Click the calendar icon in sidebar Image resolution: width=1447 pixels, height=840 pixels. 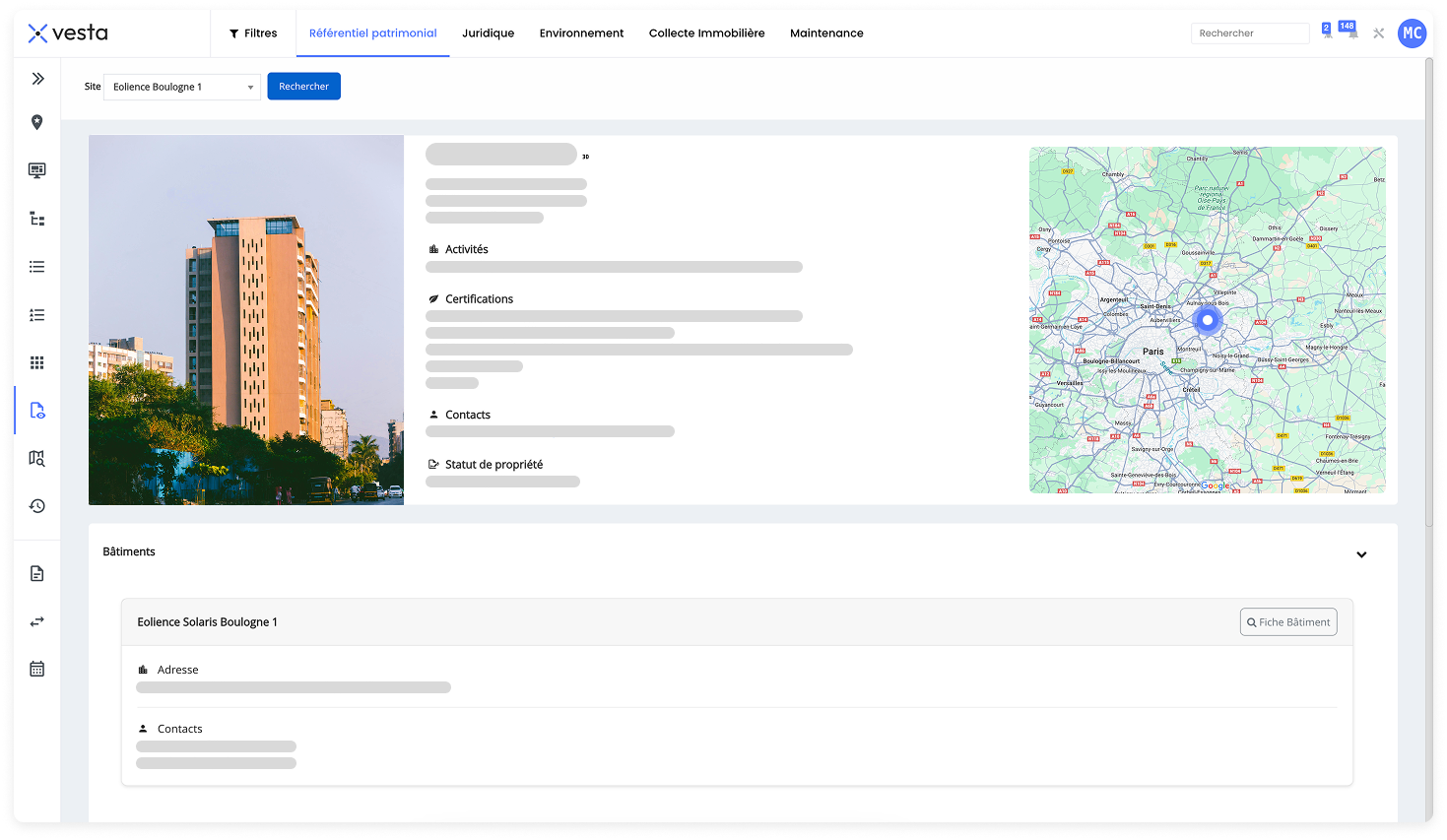[x=37, y=669]
